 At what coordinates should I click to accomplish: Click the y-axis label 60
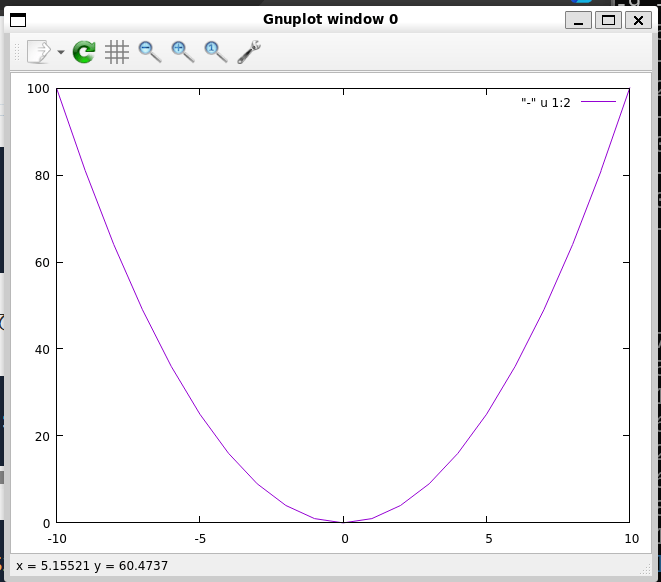pos(42,263)
